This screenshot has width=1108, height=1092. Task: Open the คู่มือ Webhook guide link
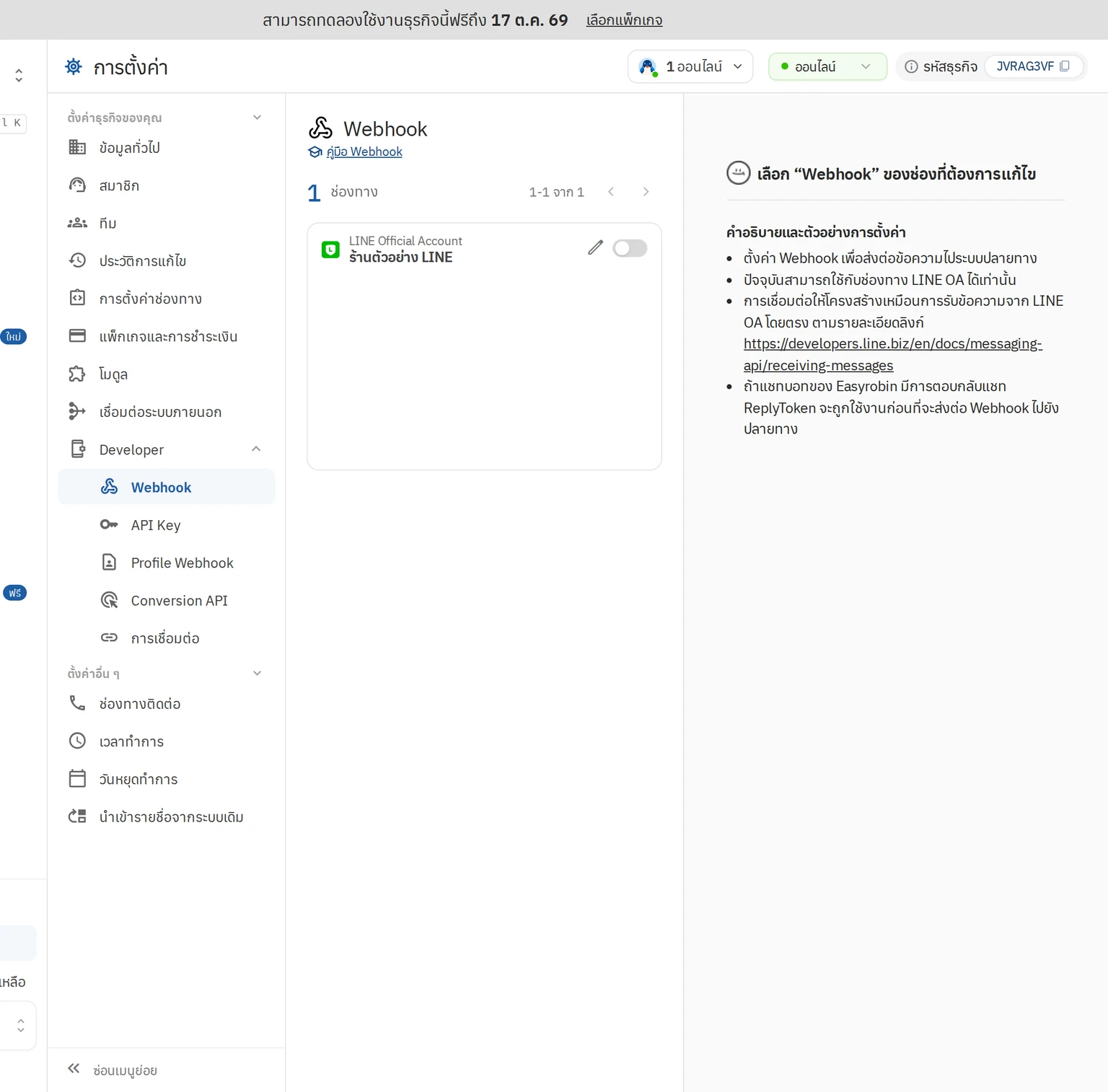pos(364,152)
